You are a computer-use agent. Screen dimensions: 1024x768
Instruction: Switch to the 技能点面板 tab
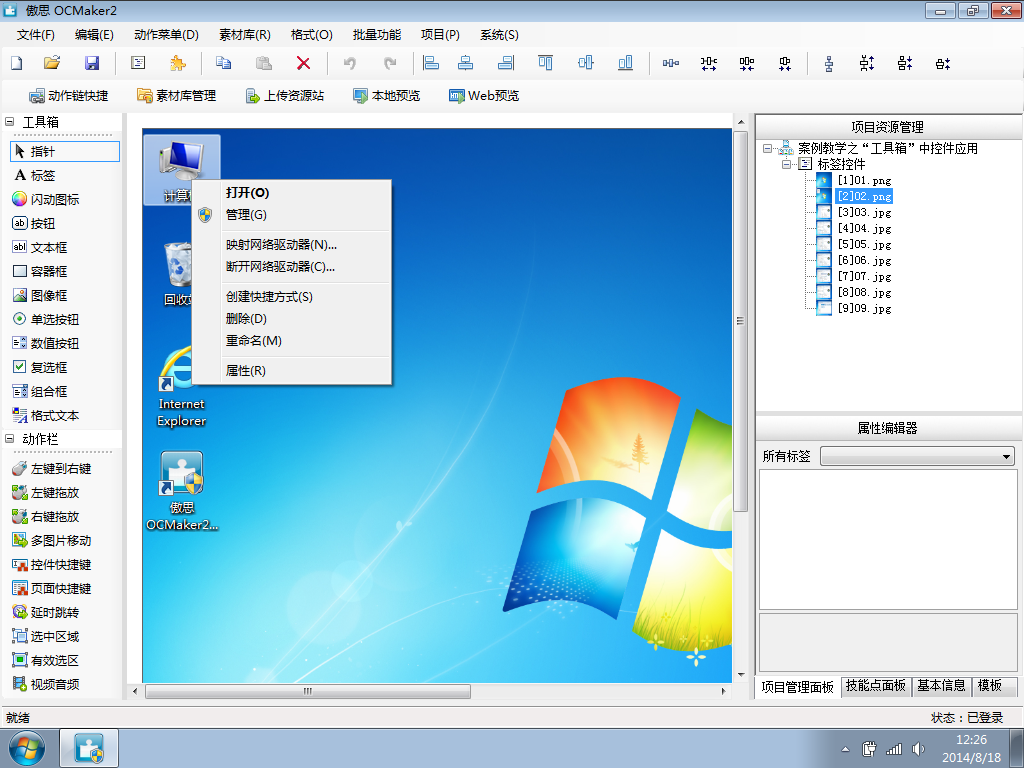pos(876,686)
